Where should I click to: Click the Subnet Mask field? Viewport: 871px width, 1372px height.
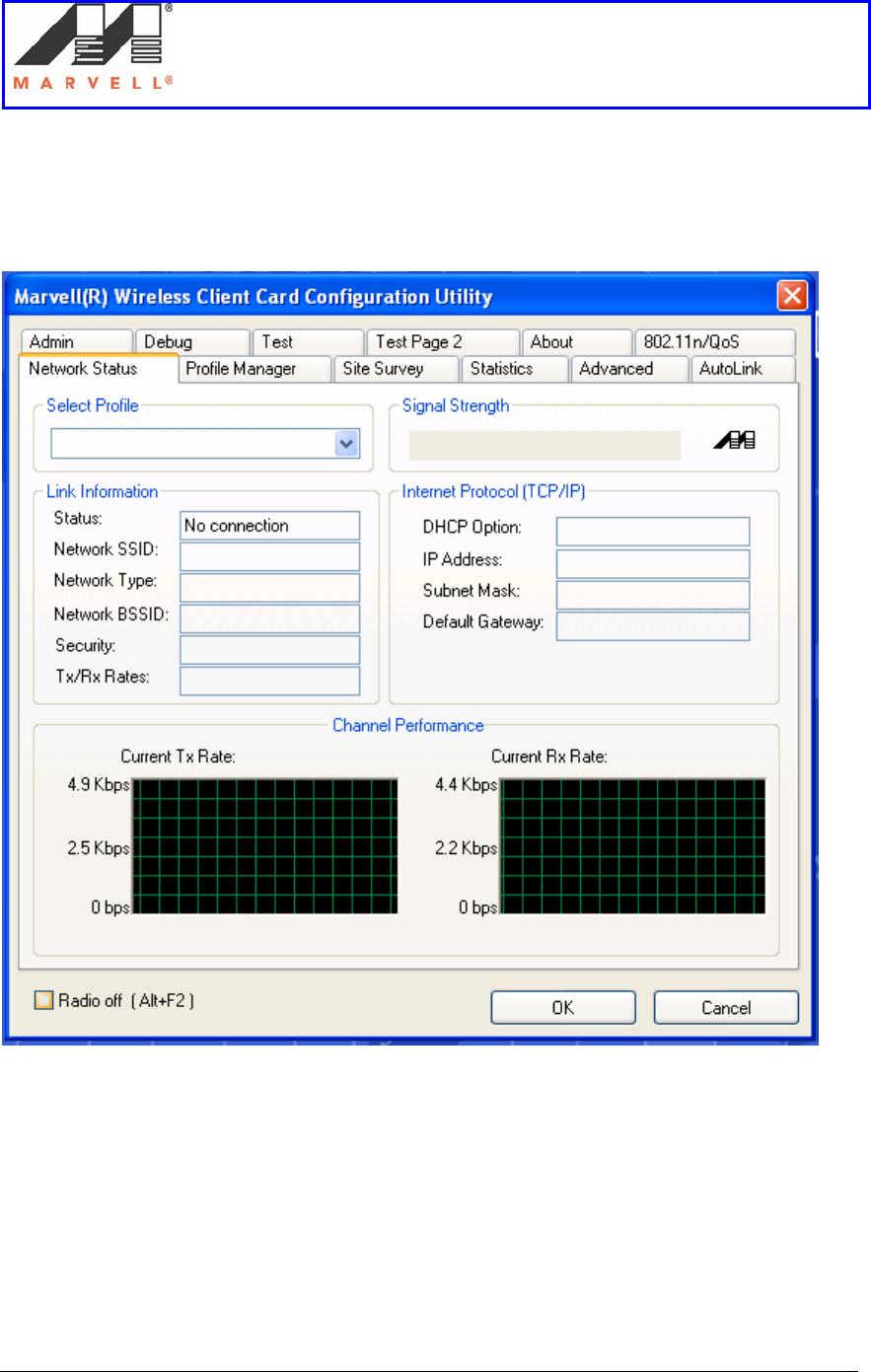(x=653, y=595)
